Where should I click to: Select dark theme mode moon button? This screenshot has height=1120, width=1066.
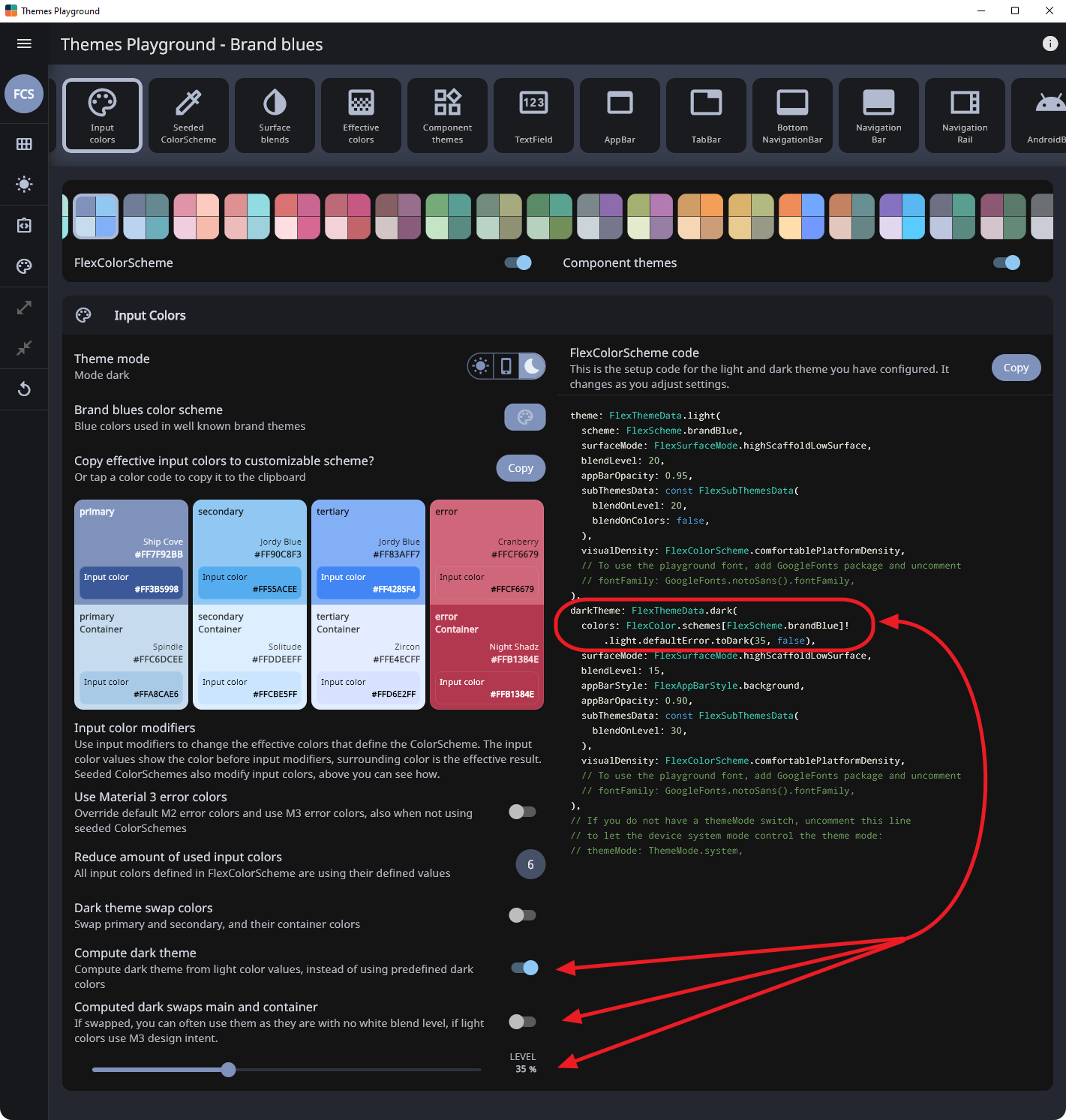tap(532, 366)
